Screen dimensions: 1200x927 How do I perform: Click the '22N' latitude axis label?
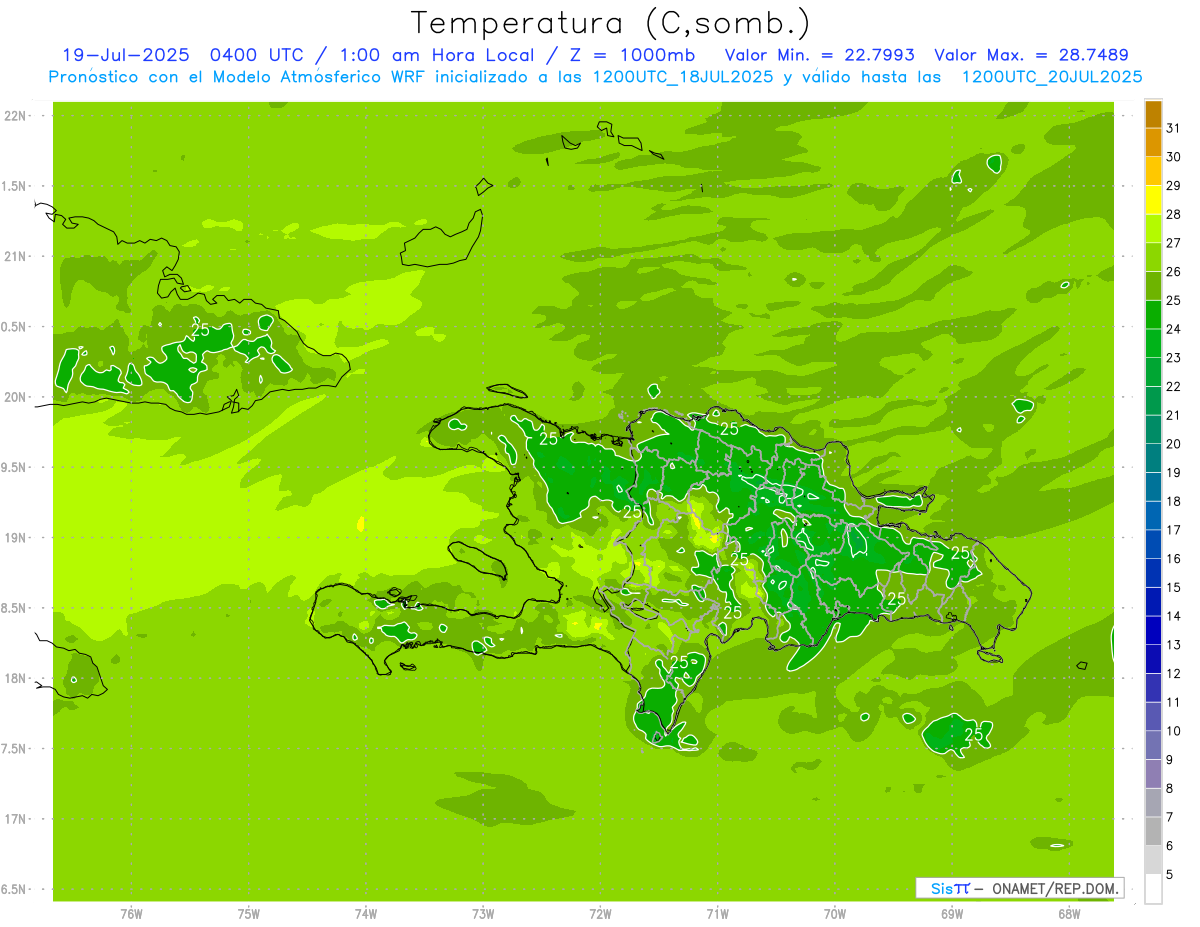click(17, 116)
